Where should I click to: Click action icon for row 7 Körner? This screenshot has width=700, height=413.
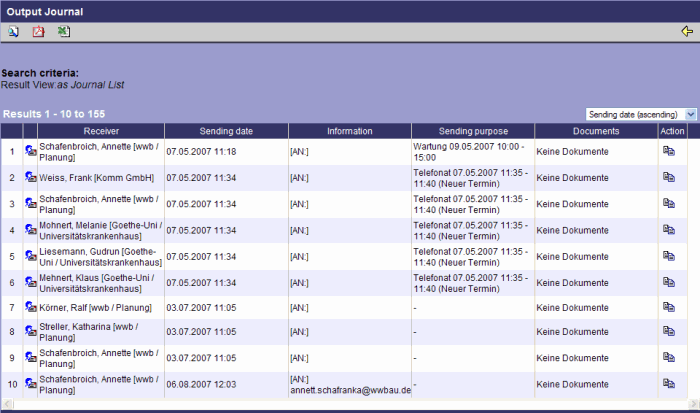(669, 306)
